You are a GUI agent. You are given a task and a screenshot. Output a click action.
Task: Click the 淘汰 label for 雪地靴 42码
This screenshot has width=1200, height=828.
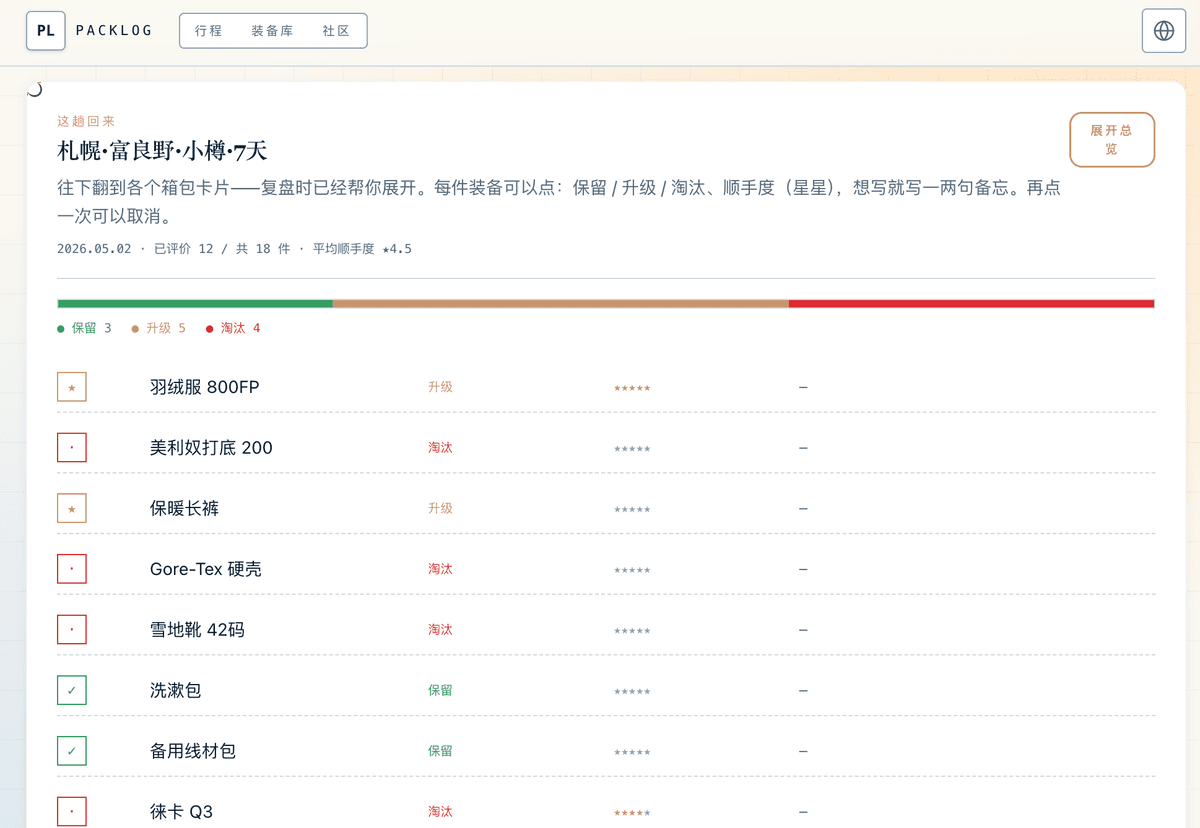(x=440, y=629)
